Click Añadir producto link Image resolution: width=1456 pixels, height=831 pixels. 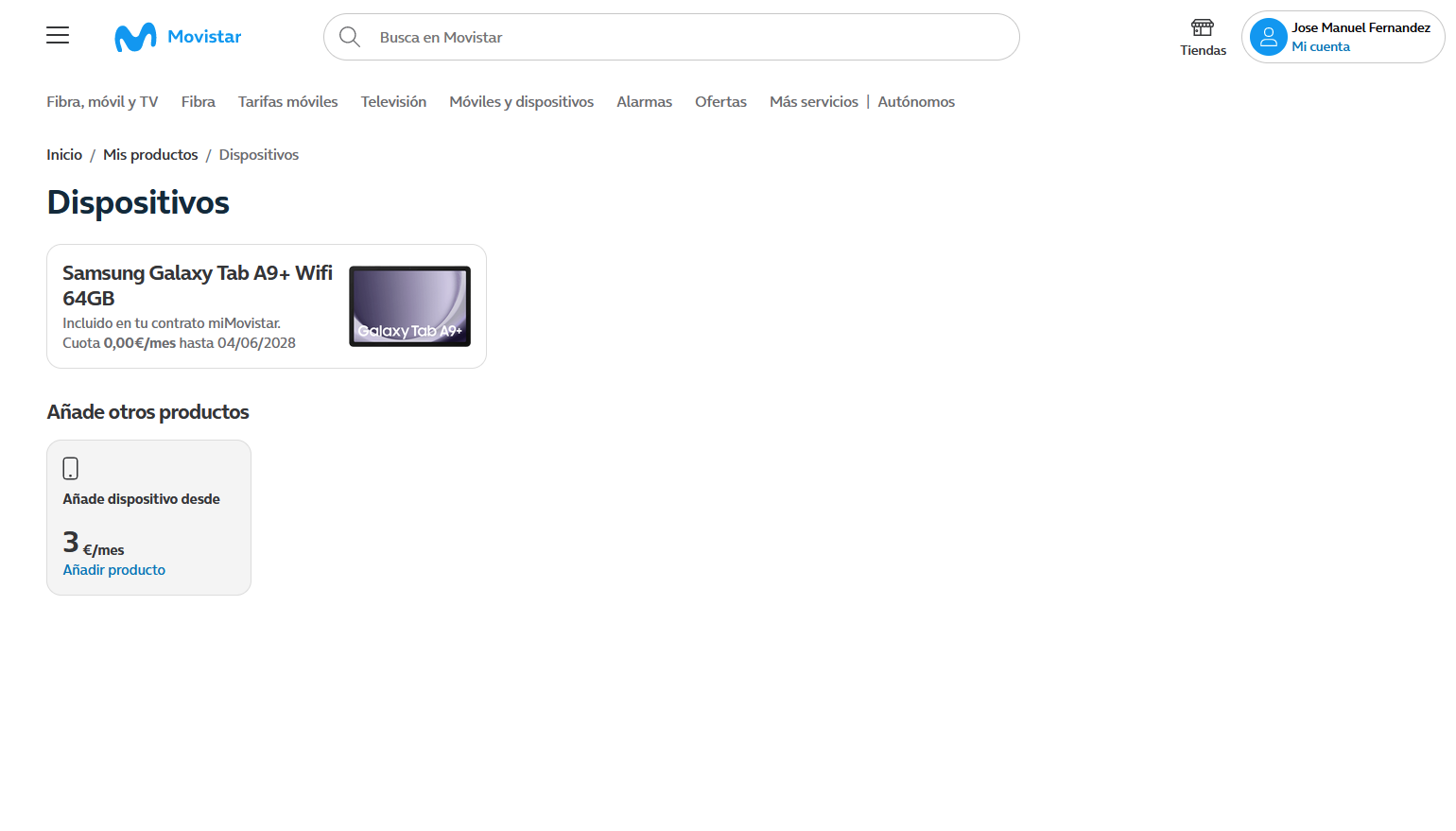pos(113,569)
